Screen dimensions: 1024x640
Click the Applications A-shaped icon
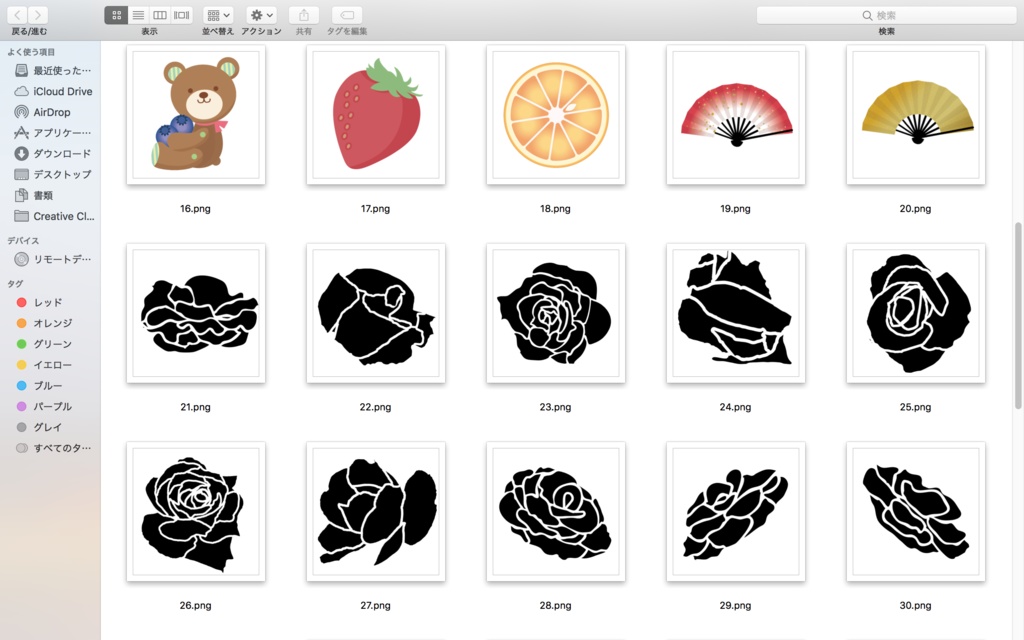click(x=22, y=133)
